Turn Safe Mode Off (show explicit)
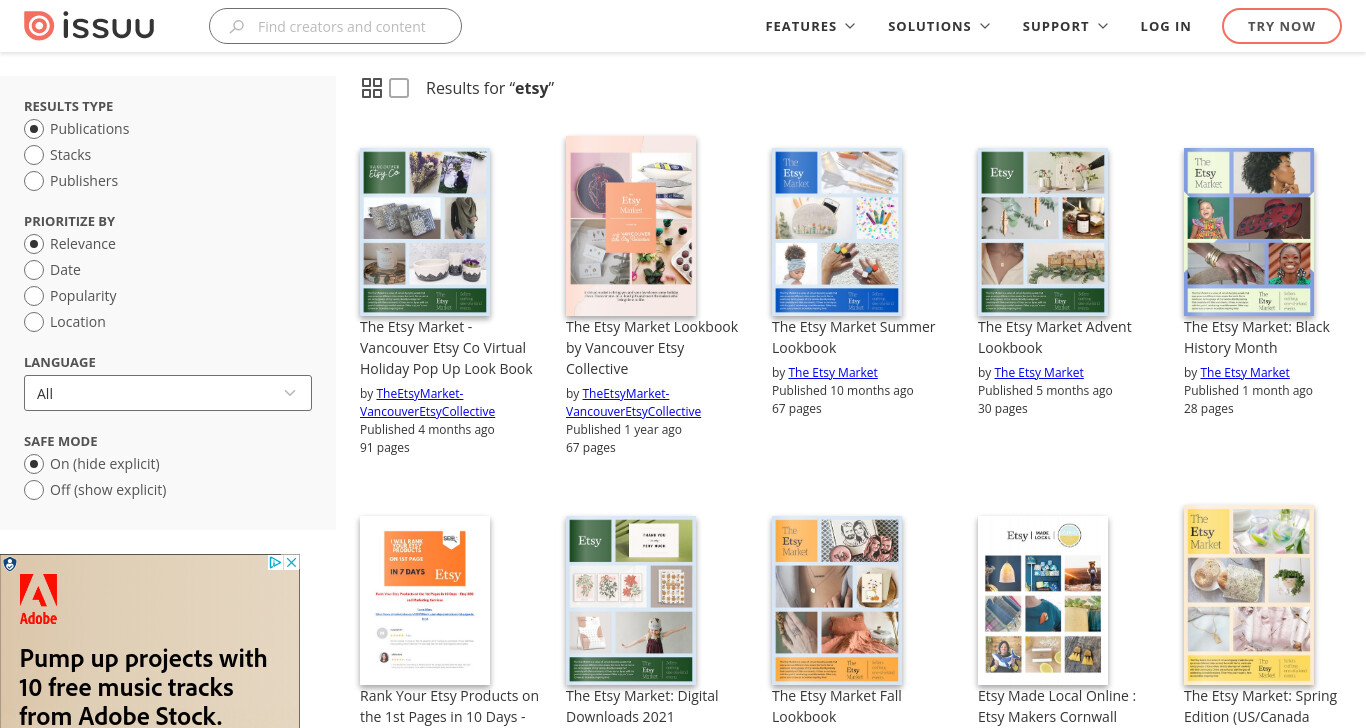 click(x=34, y=490)
